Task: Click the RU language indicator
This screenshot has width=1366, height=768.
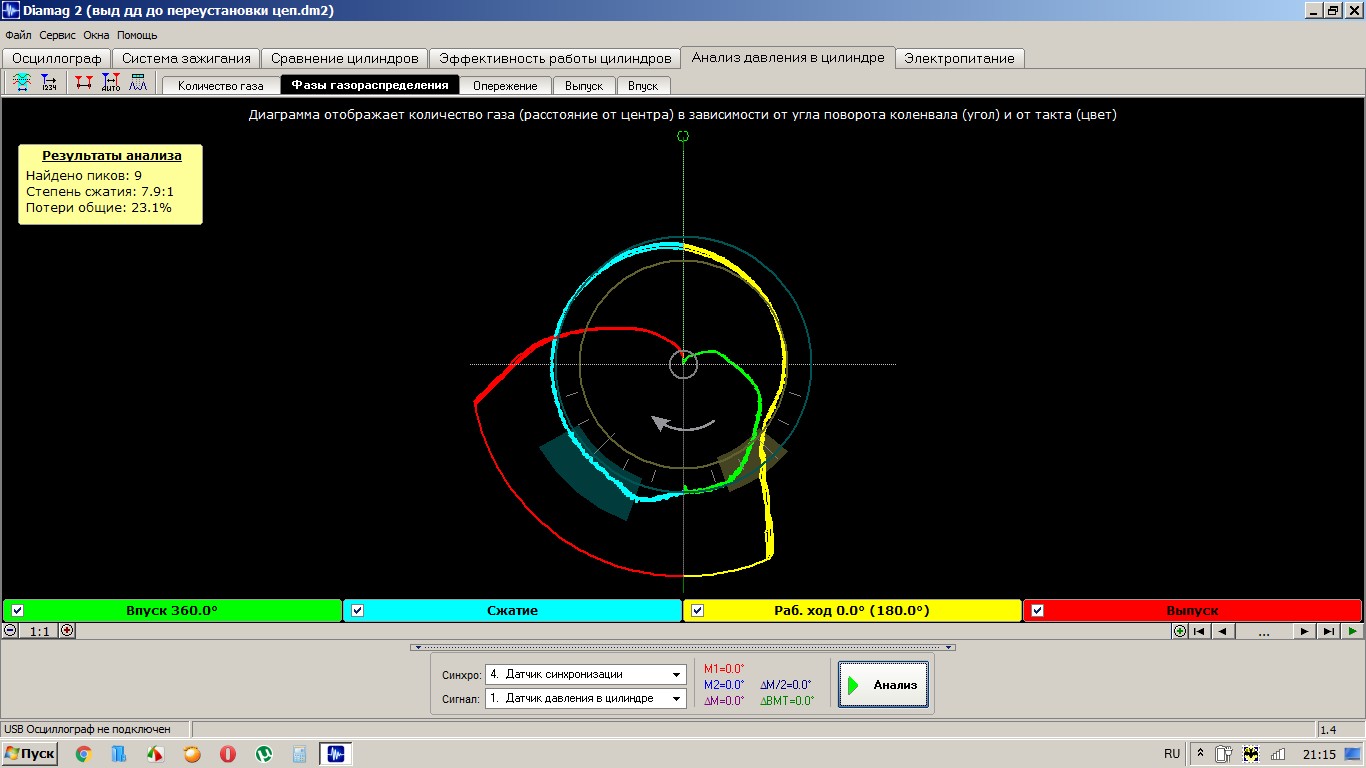Action: [x=1172, y=754]
